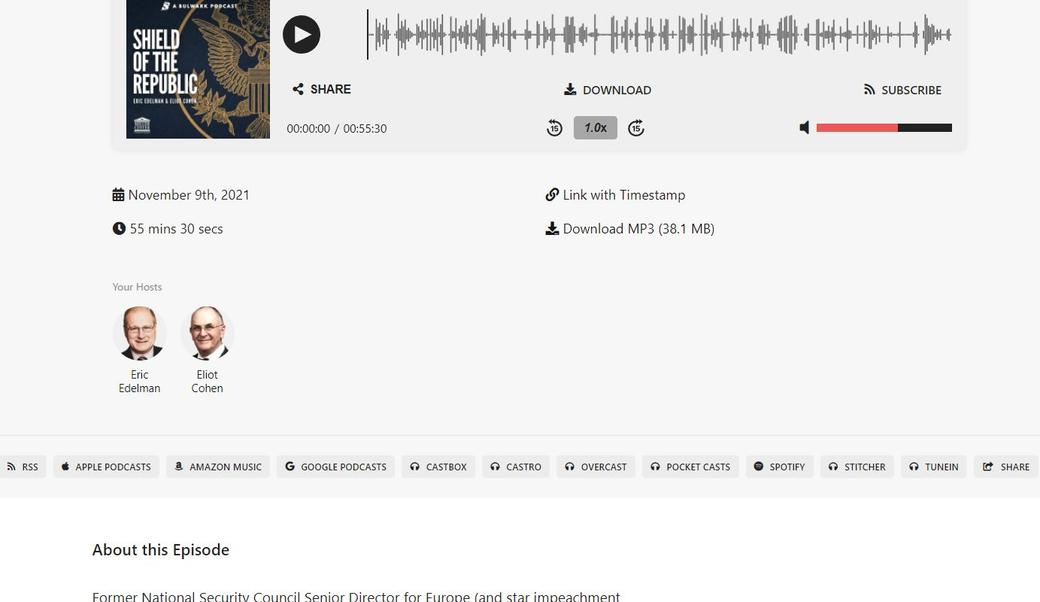
Task: Open Amazon Music listing
Action: [218, 467]
